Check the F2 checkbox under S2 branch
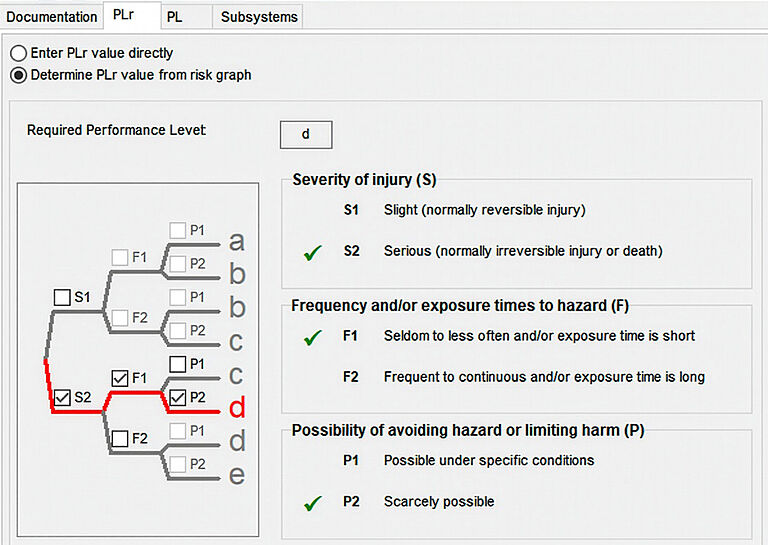Screen dimensions: 768x545 pos(120,438)
